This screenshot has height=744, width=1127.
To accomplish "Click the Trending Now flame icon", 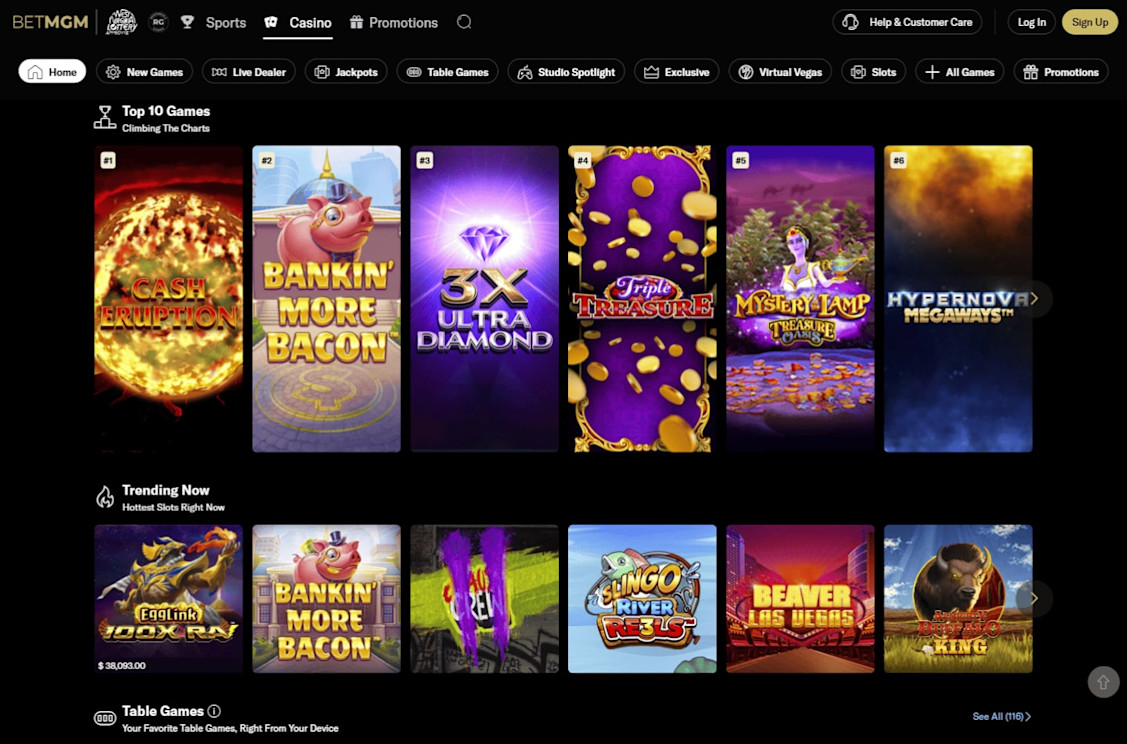I will [105, 497].
